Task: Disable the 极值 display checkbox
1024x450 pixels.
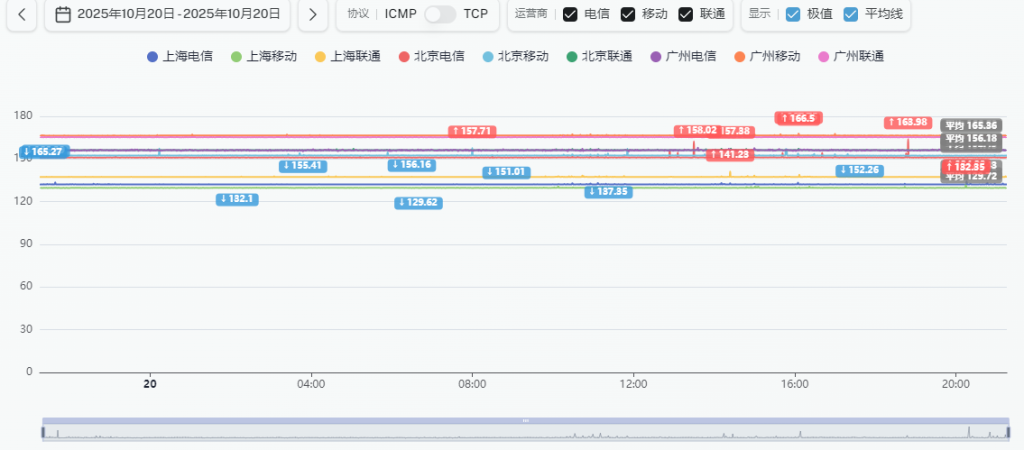Action: [x=793, y=14]
